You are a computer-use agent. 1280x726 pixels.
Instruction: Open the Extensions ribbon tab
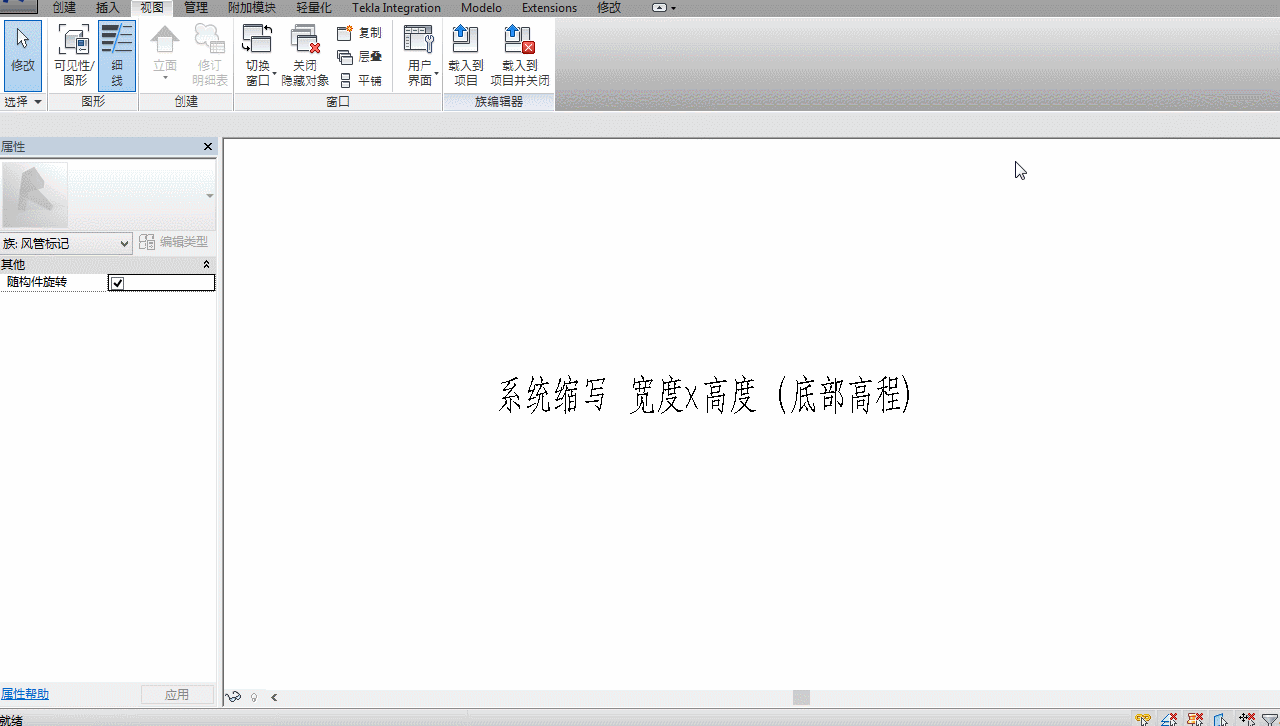point(549,8)
